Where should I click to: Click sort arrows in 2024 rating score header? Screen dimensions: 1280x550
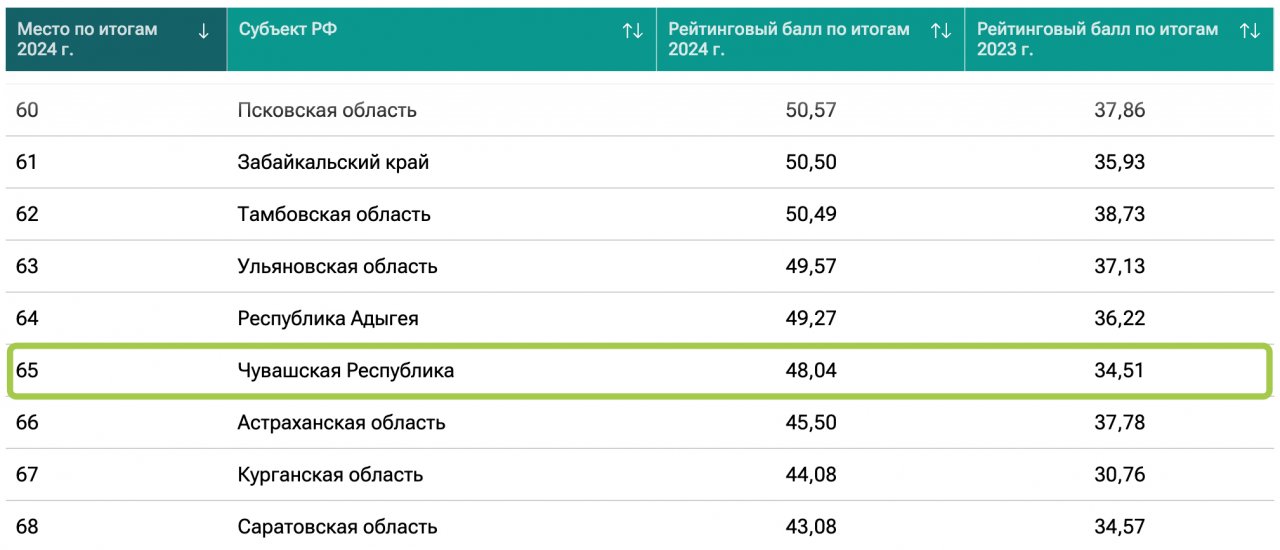[940, 31]
